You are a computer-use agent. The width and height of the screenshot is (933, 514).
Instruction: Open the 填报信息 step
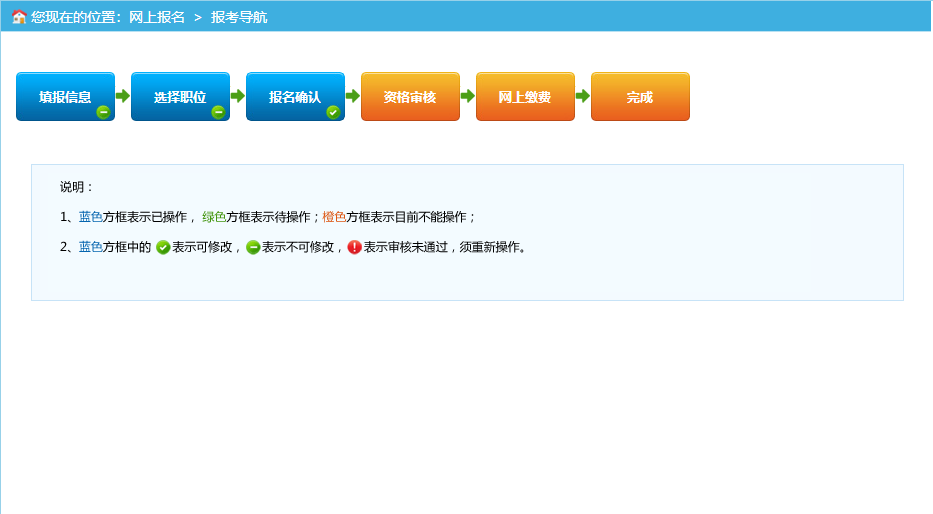coord(65,96)
